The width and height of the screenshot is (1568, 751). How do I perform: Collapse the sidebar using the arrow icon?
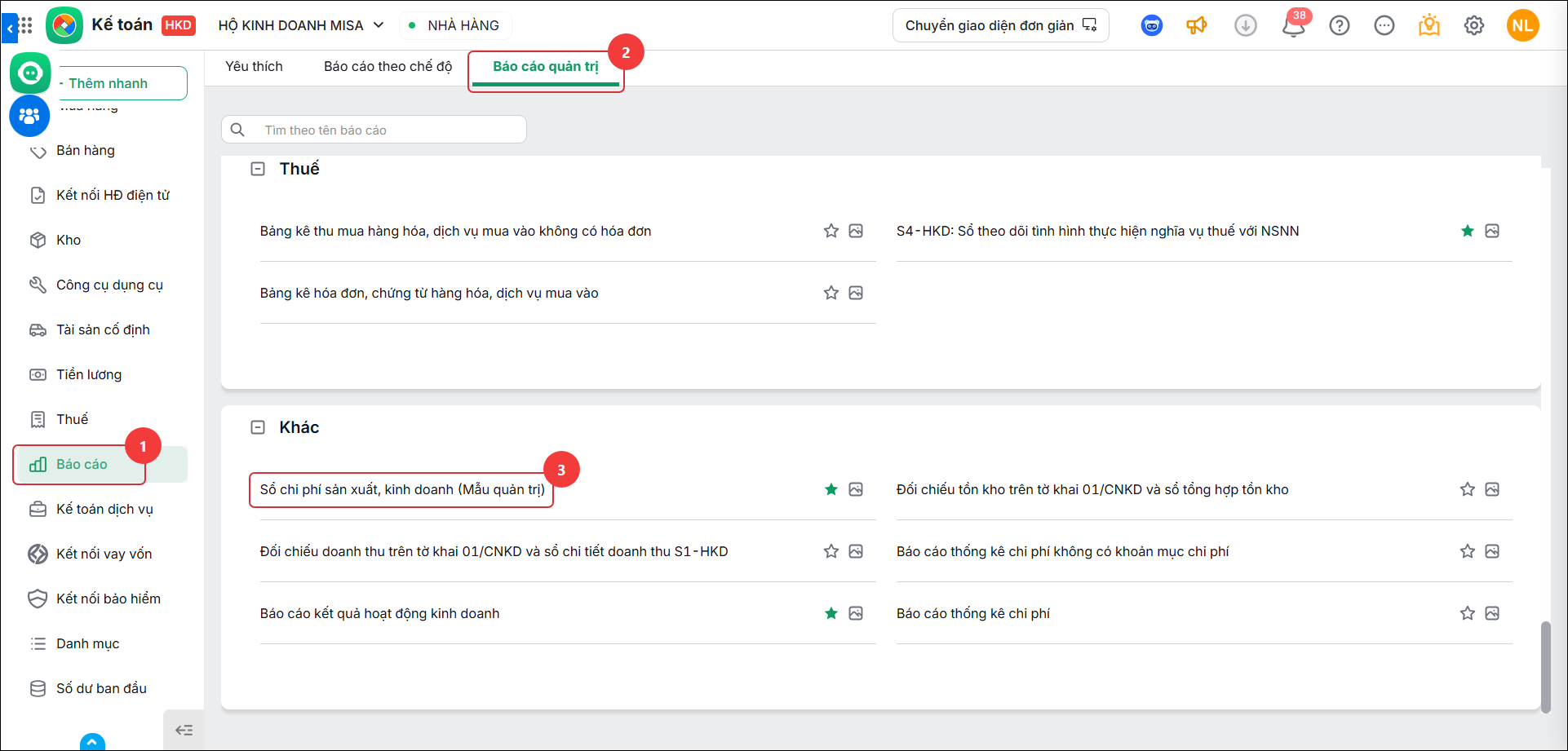click(x=184, y=730)
